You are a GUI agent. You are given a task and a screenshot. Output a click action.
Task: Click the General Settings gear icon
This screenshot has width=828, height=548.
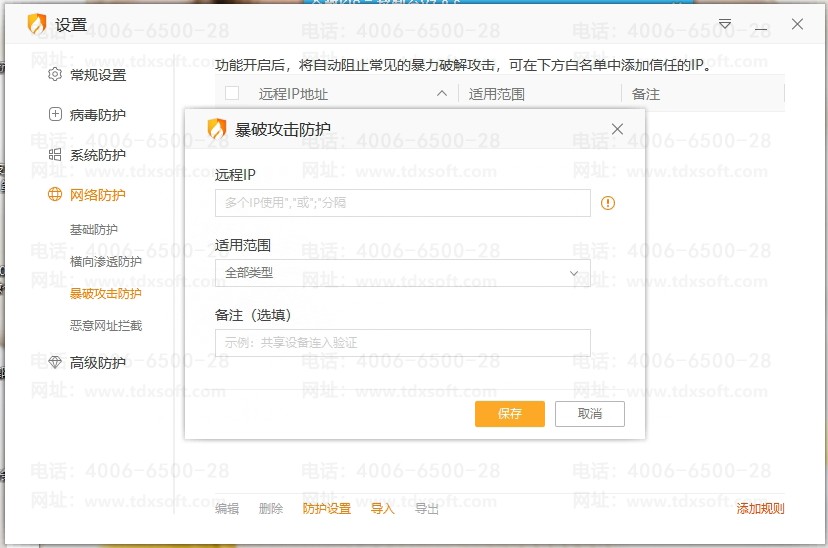click(x=55, y=75)
